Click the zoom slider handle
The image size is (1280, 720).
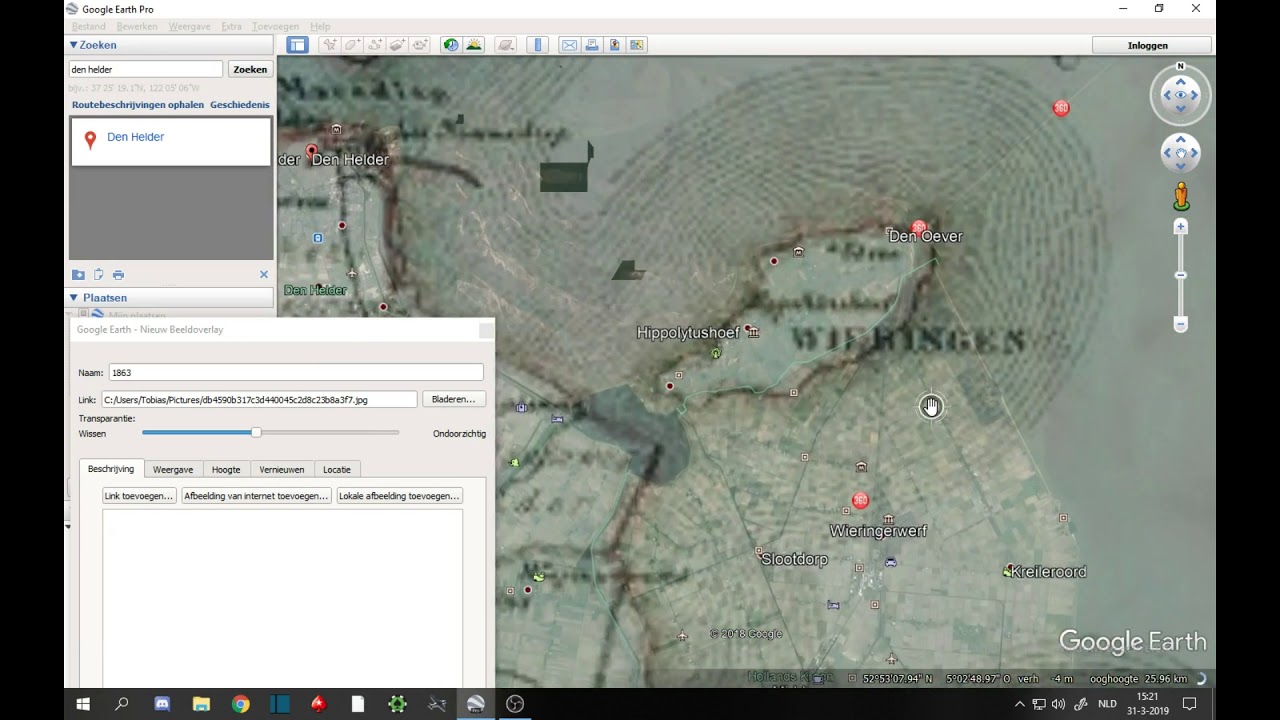[1181, 275]
